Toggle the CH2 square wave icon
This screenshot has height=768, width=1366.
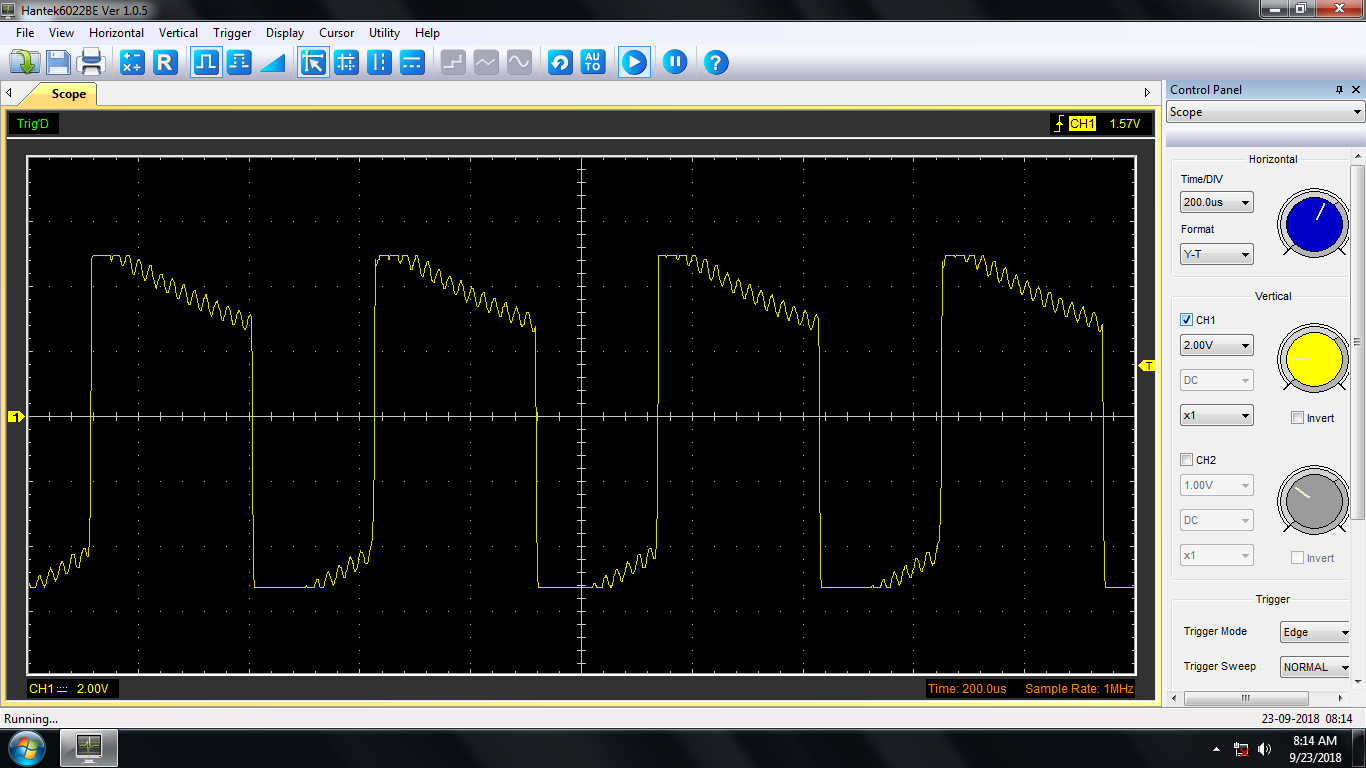239,62
